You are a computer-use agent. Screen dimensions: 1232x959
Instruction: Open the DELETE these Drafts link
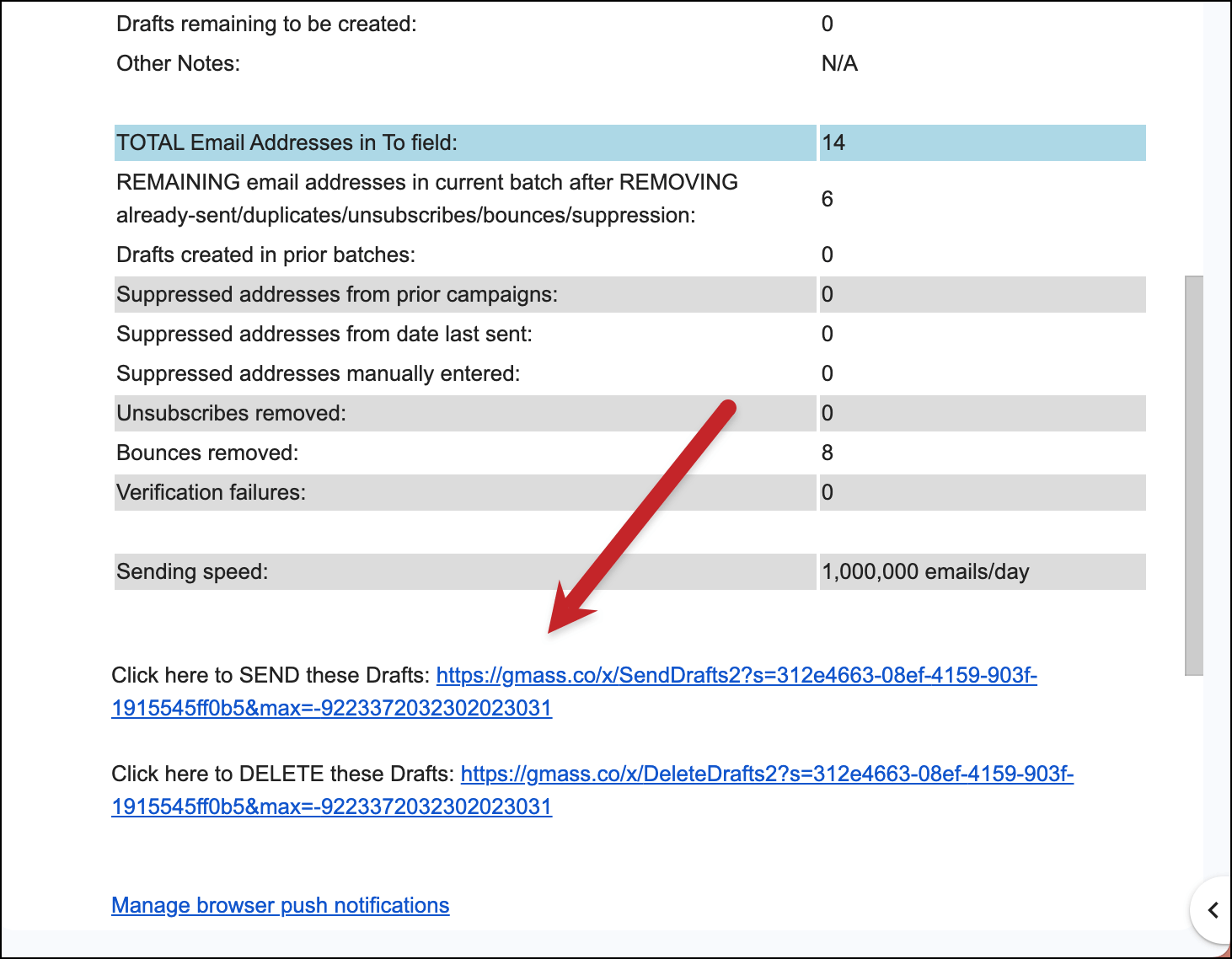tap(766, 774)
